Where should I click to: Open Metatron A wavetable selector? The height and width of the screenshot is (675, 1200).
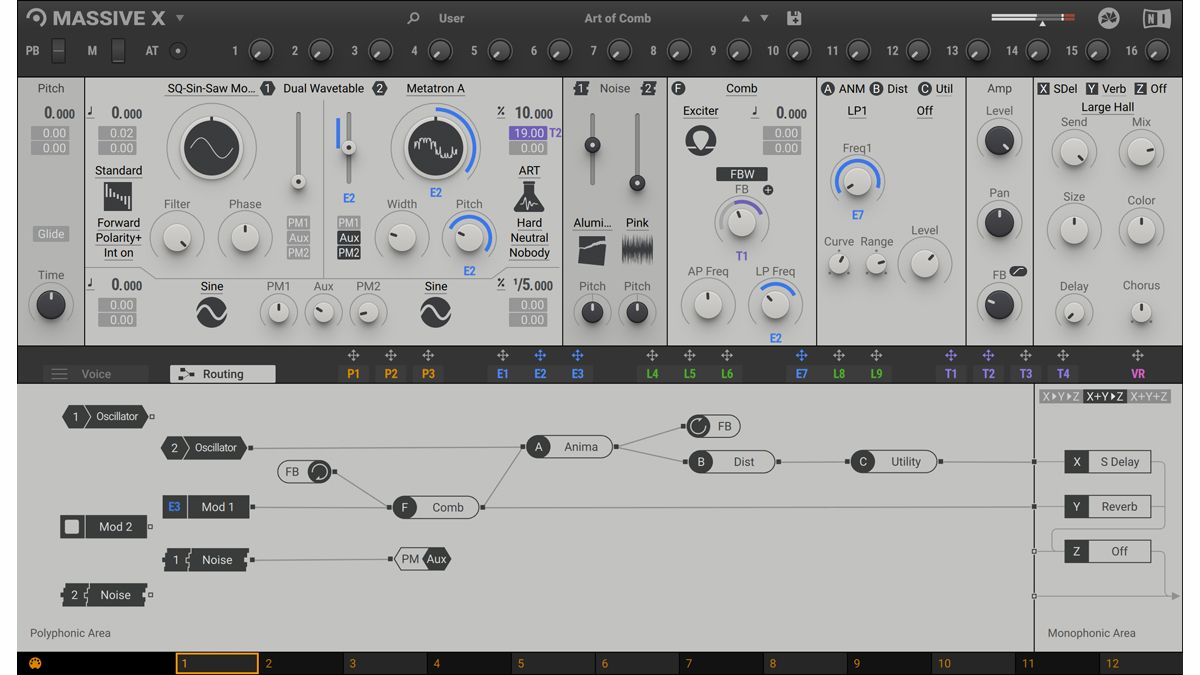point(435,88)
